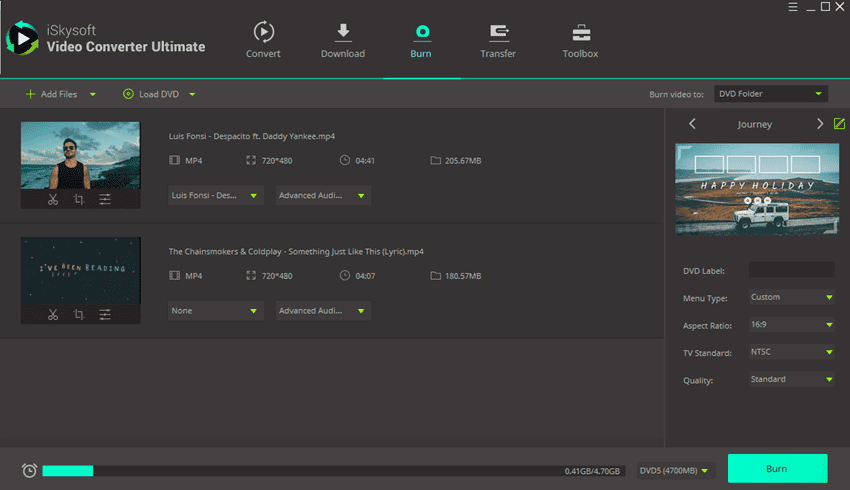
Task: Click the DVD Label text field
Action: click(791, 270)
